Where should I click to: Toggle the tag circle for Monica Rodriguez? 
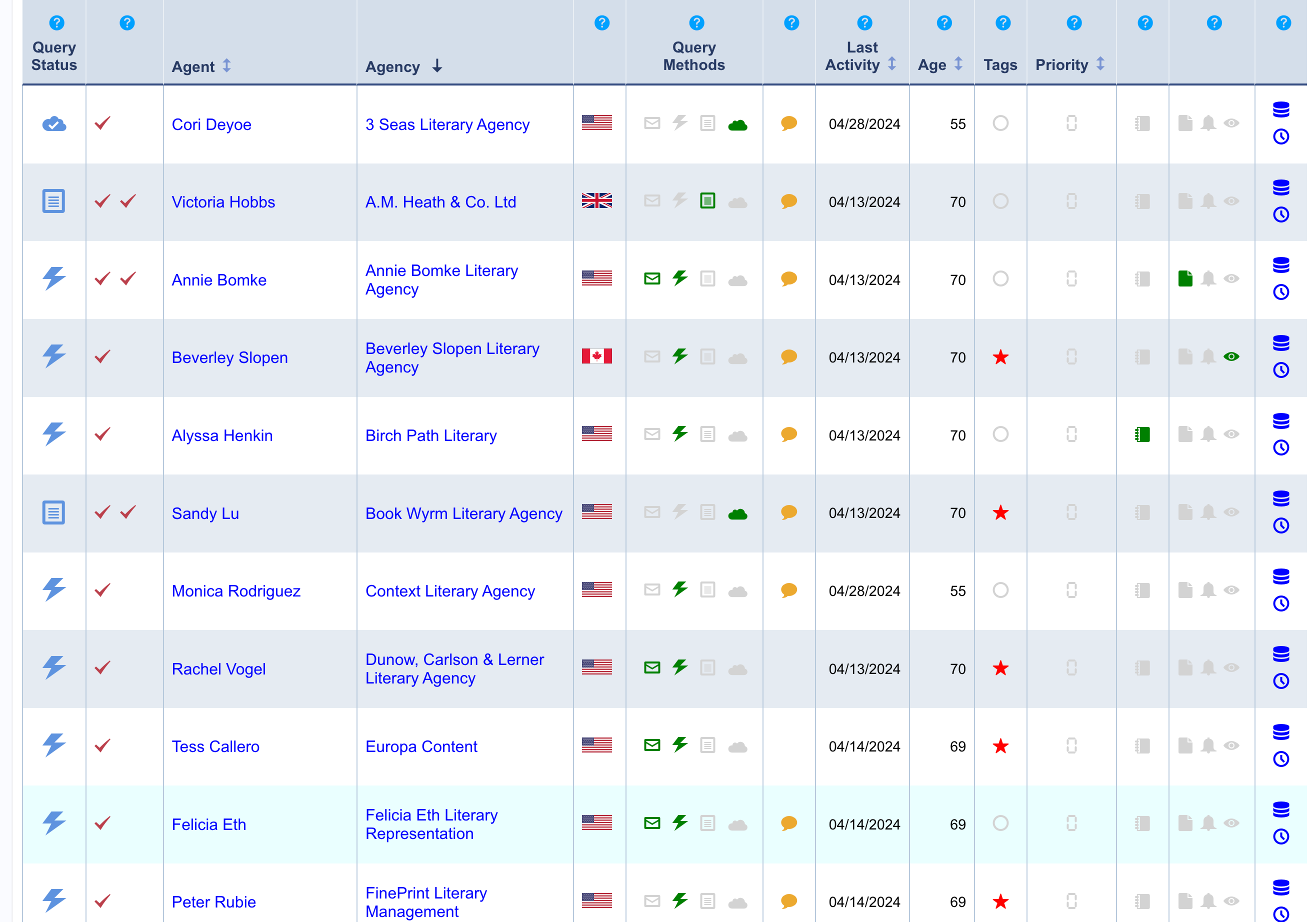coord(1001,590)
